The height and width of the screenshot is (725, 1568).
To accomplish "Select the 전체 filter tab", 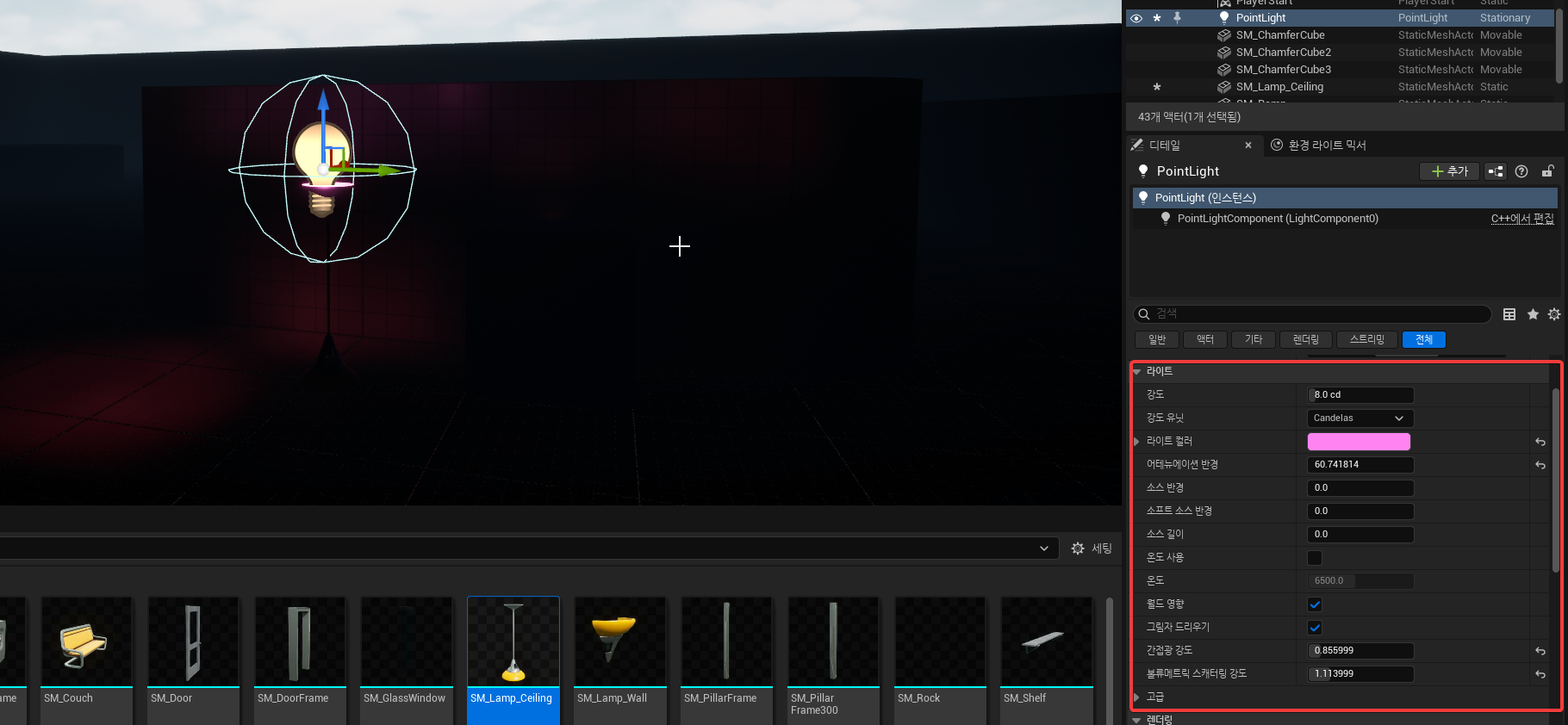I will (1424, 340).
